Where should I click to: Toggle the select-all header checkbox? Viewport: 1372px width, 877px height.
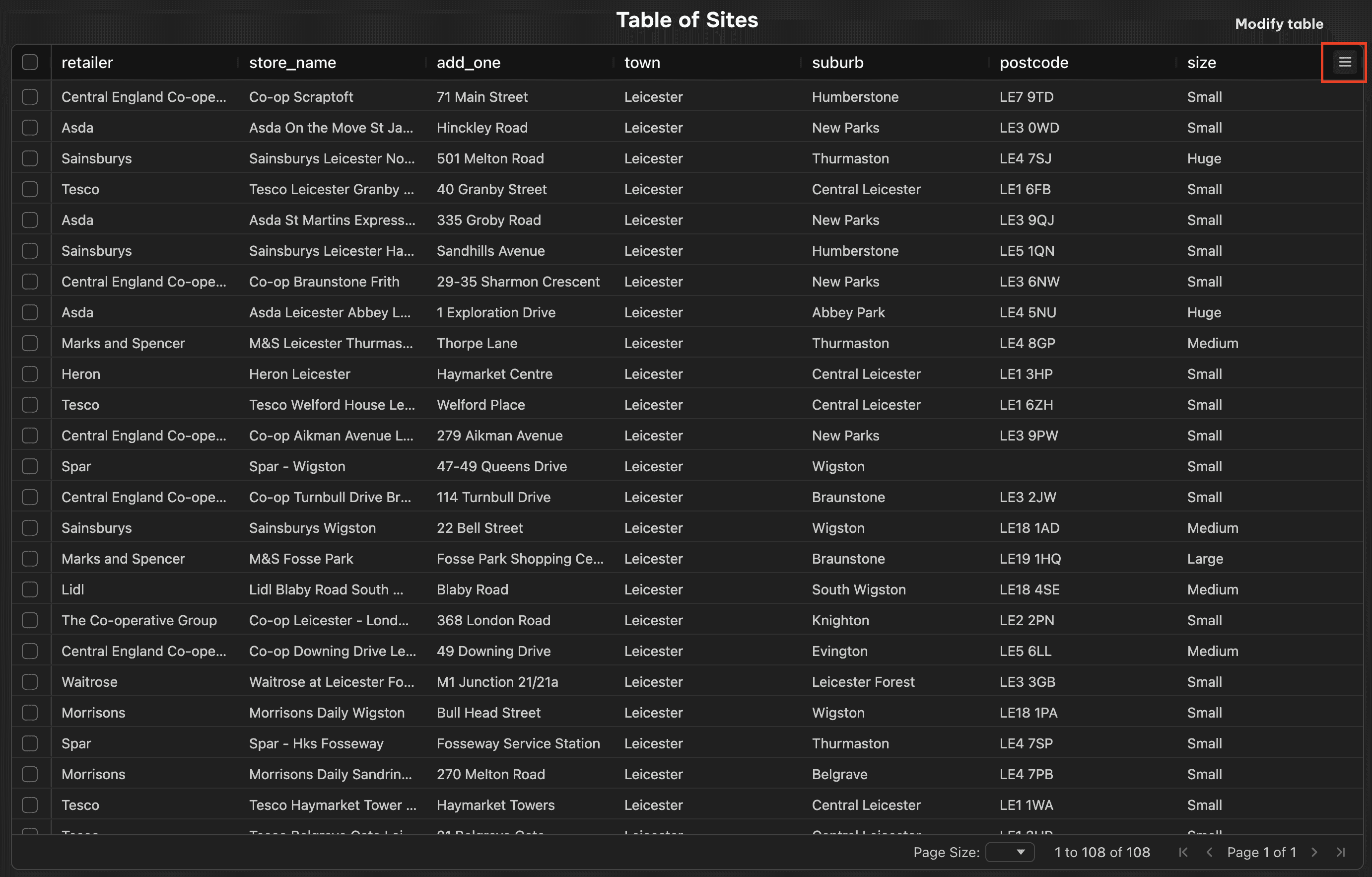pyautogui.click(x=30, y=62)
